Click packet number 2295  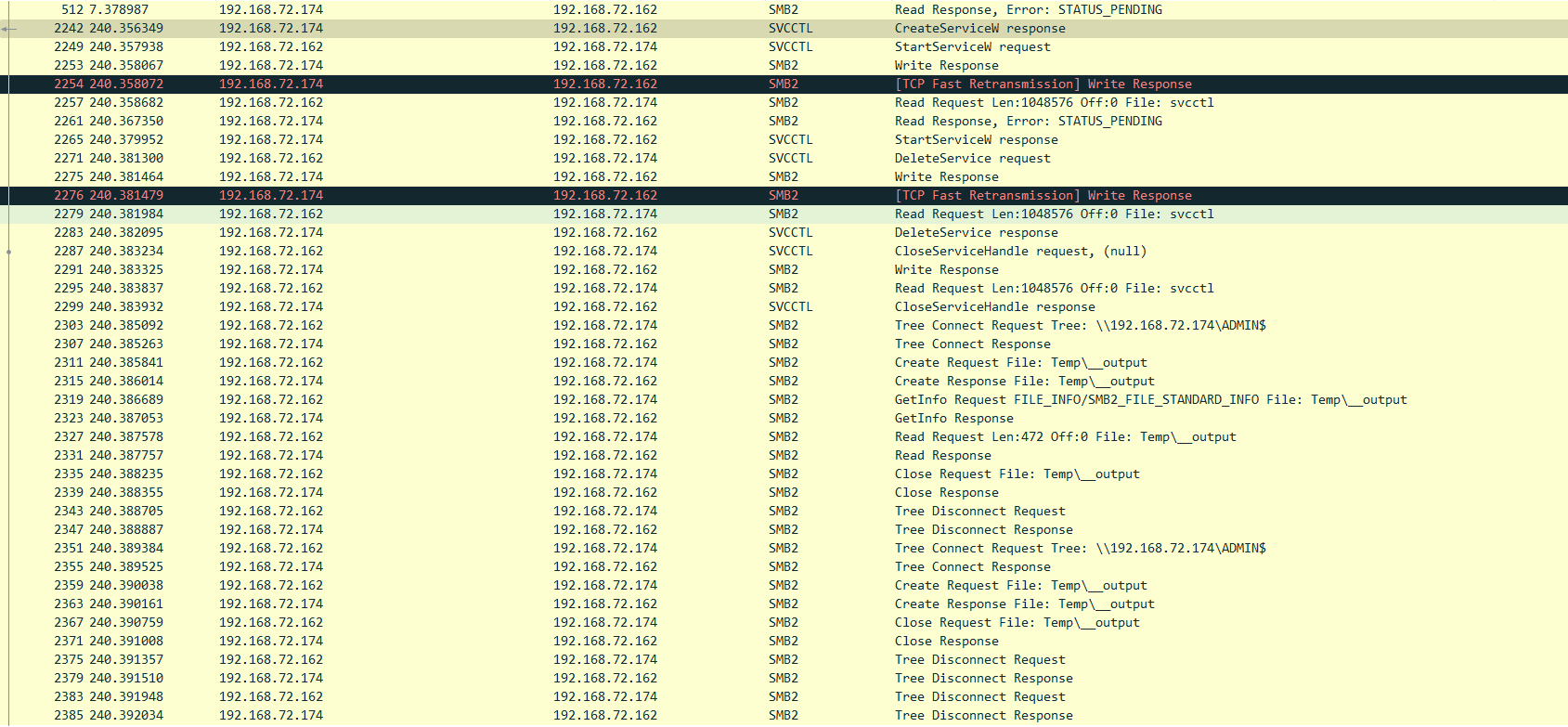click(x=69, y=288)
